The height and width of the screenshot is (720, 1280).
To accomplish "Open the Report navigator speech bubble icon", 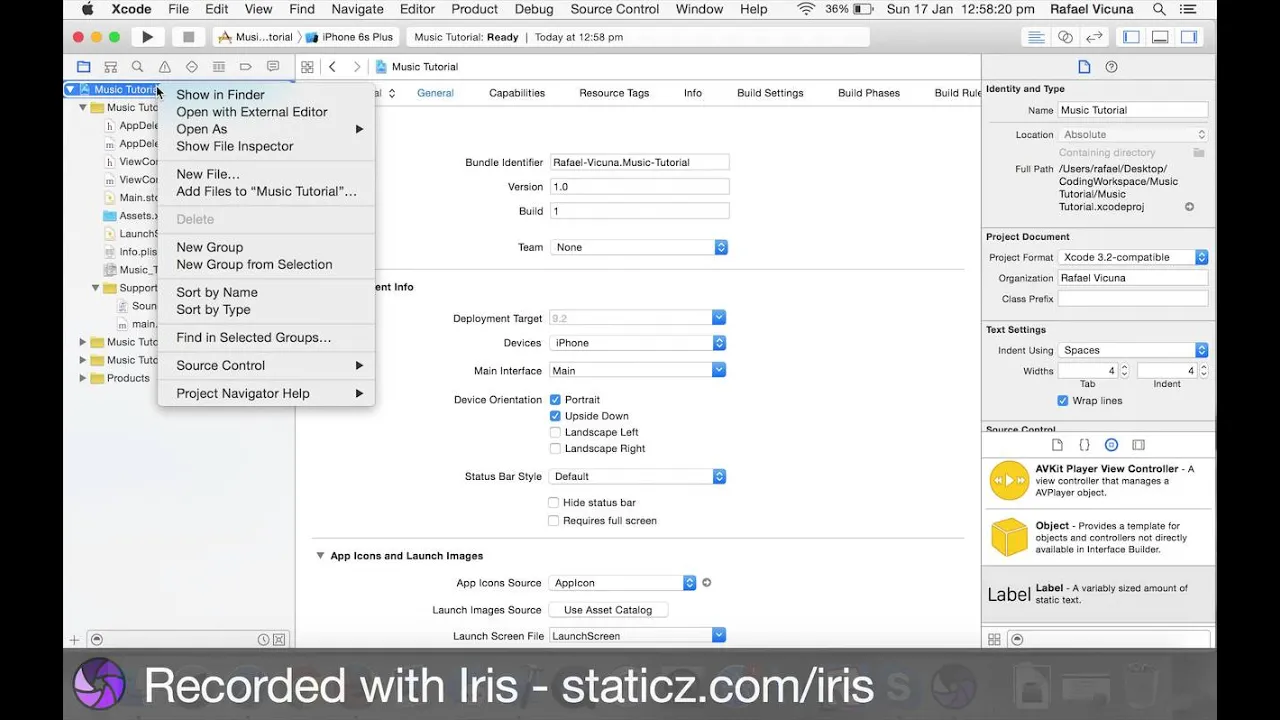I will pos(273,67).
